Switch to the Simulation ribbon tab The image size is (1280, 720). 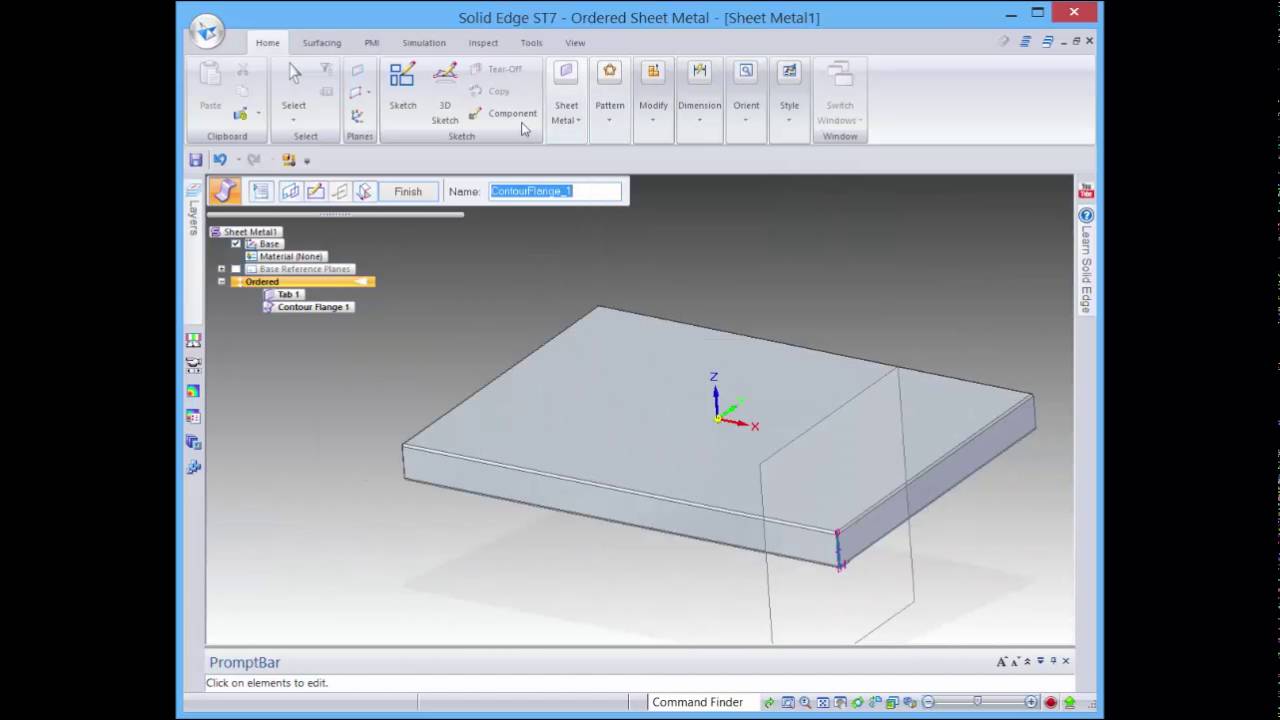click(424, 43)
